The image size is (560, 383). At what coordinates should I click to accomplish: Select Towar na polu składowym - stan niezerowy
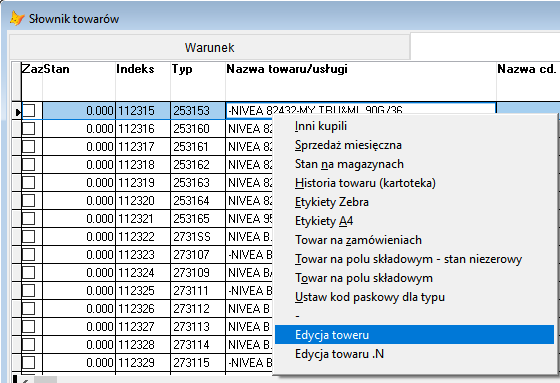point(414,259)
